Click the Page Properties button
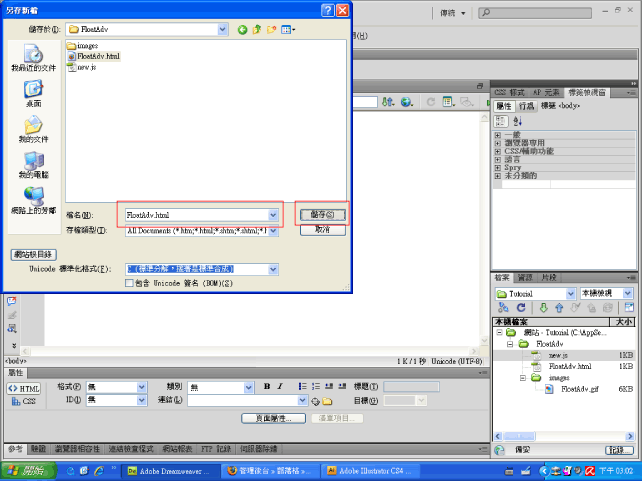 click(x=274, y=418)
